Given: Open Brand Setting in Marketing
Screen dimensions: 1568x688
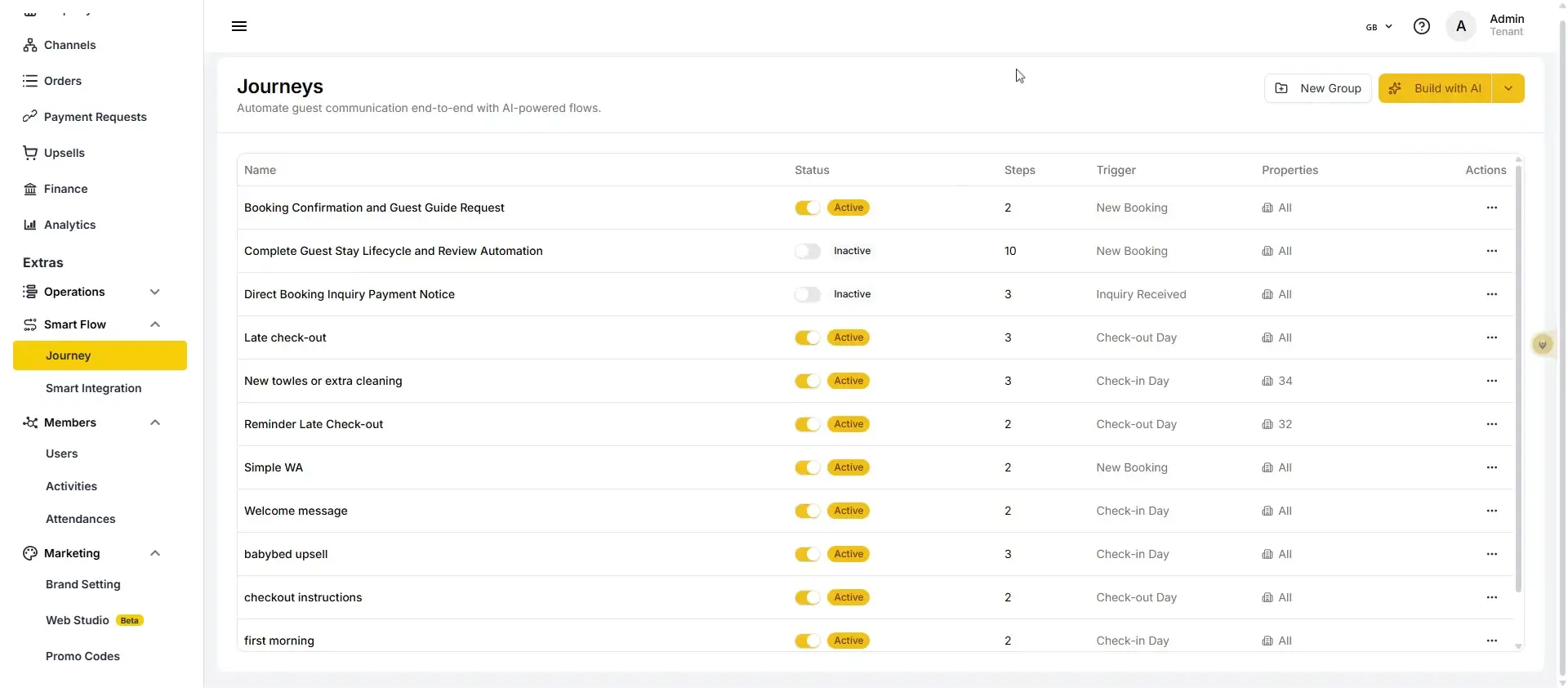Looking at the screenshot, I should 82,584.
